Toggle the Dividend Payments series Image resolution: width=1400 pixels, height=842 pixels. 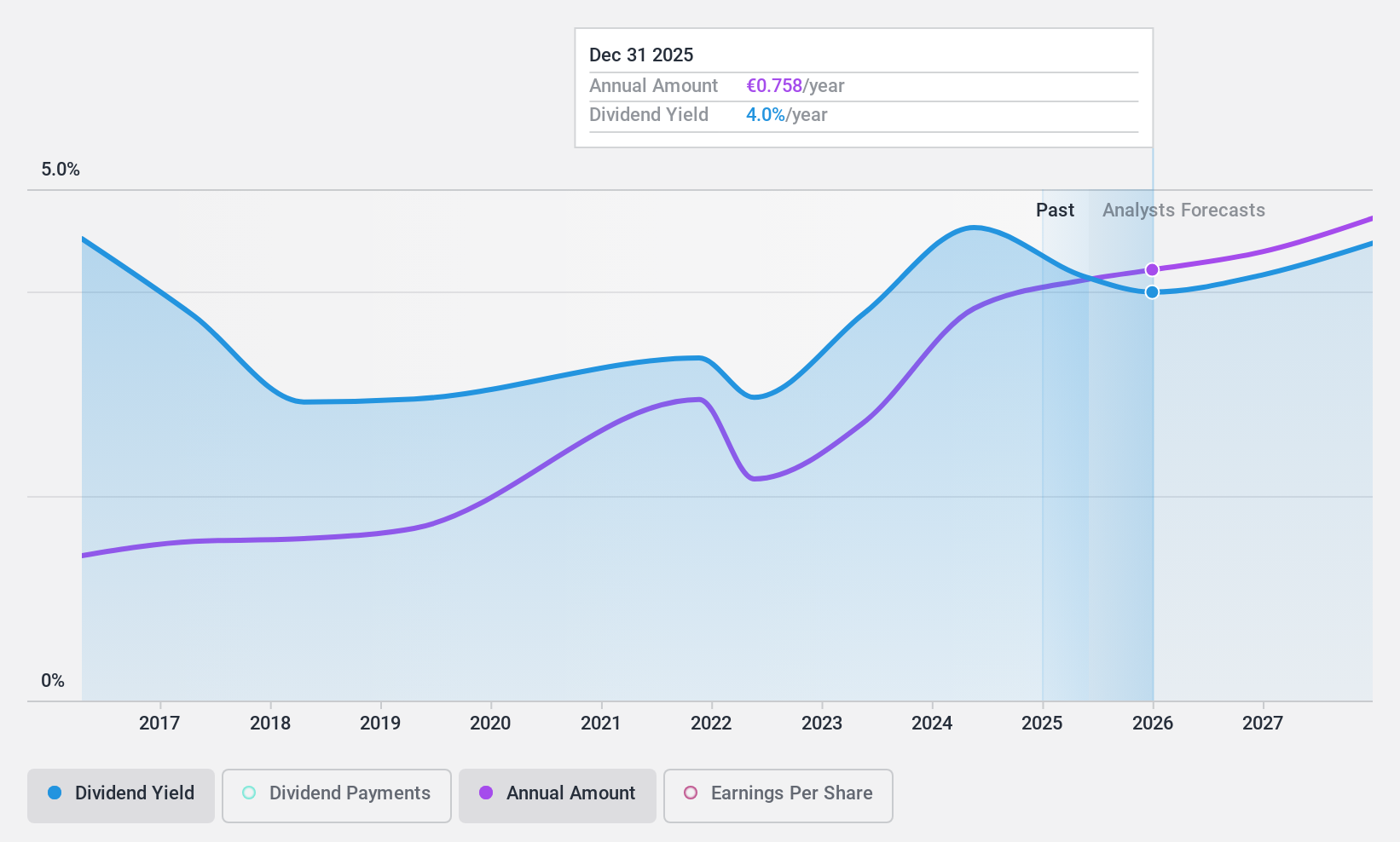coord(337,796)
